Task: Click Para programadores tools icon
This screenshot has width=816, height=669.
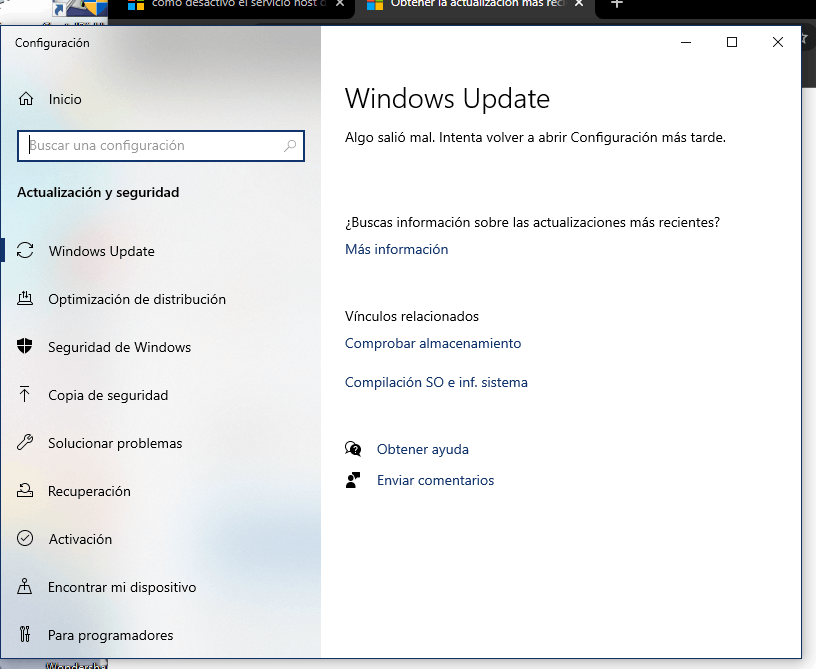Action: click(25, 634)
